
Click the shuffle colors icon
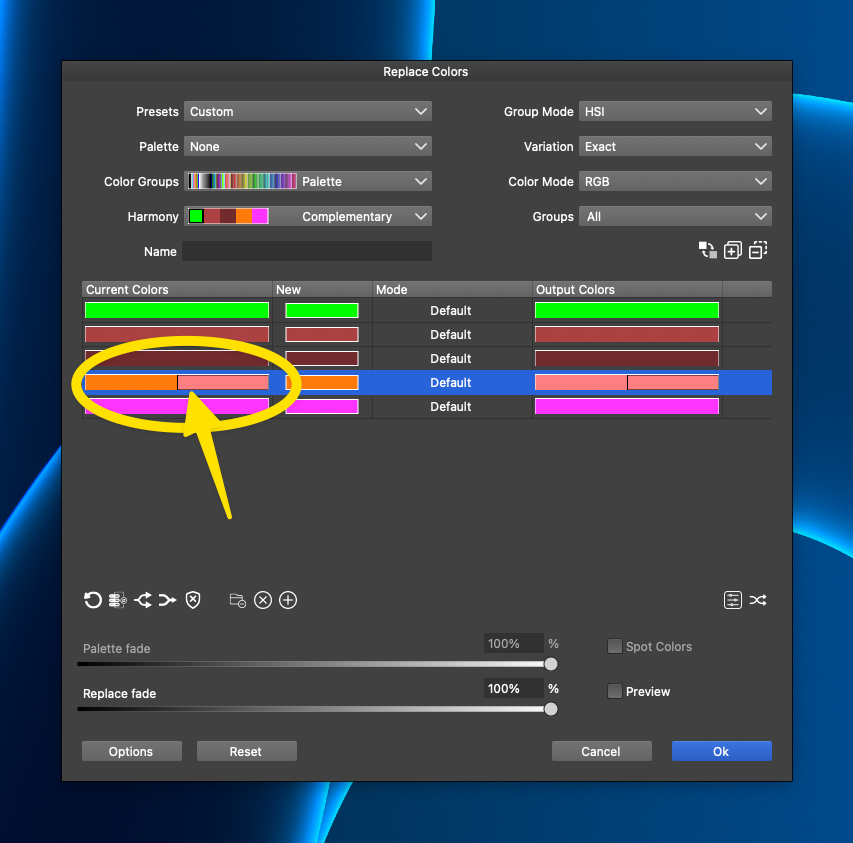coord(759,600)
